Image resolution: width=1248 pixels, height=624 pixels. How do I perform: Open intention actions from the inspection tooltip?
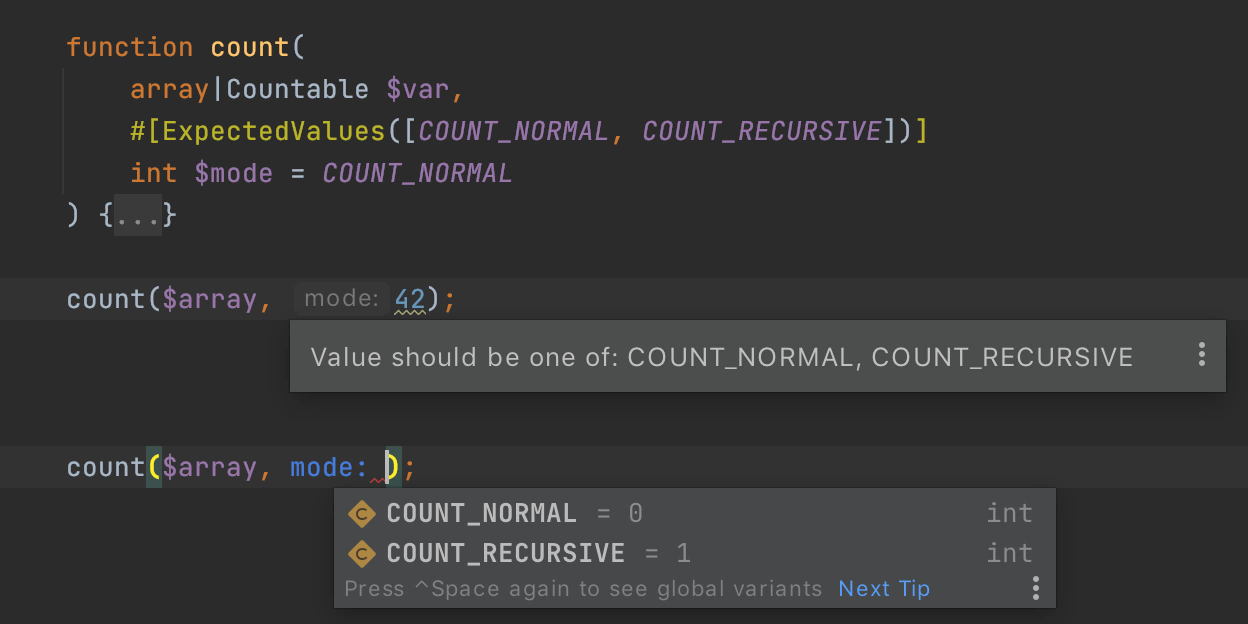[x=1200, y=356]
